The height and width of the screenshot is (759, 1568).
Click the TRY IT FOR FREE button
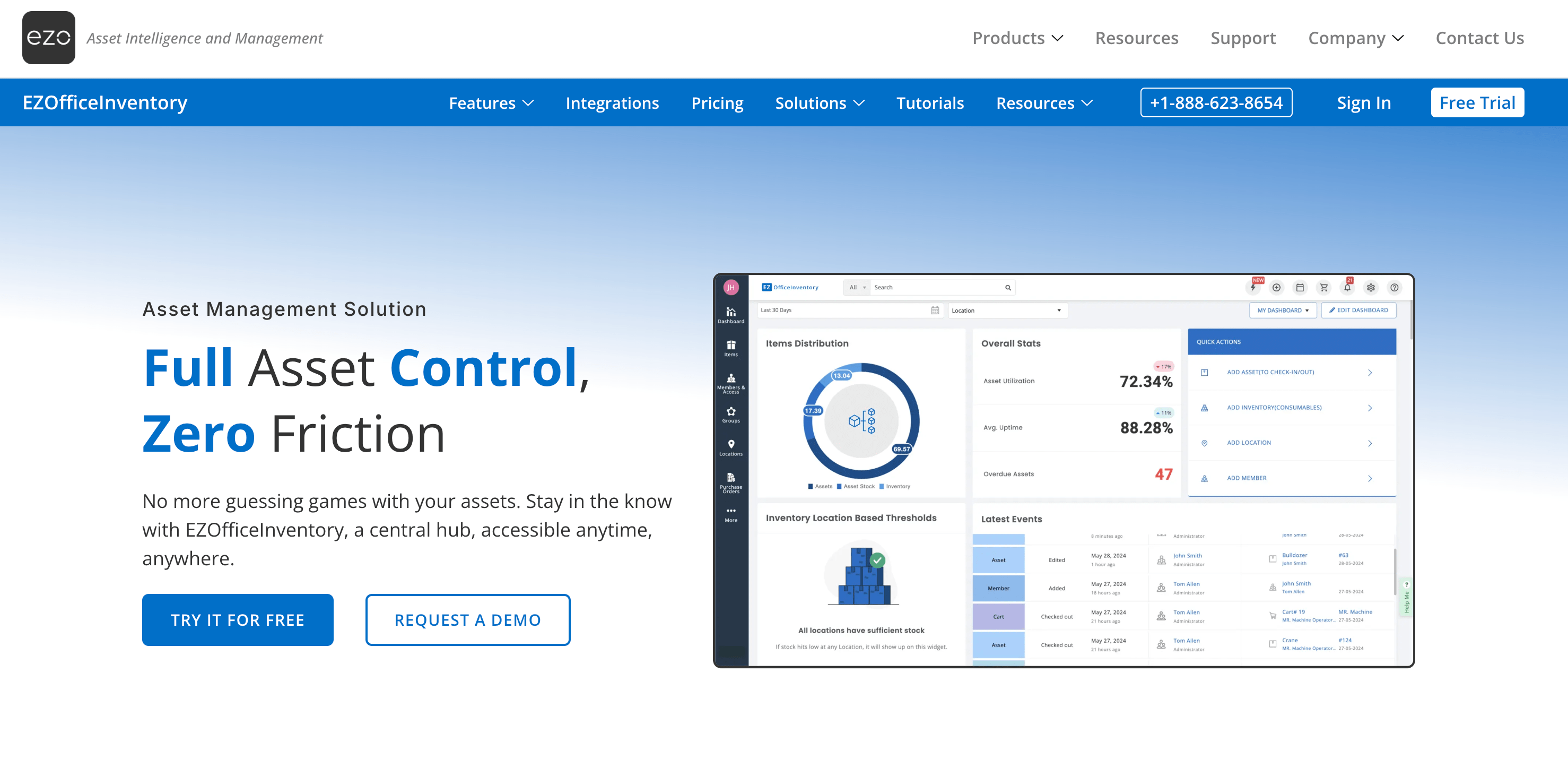click(x=238, y=619)
